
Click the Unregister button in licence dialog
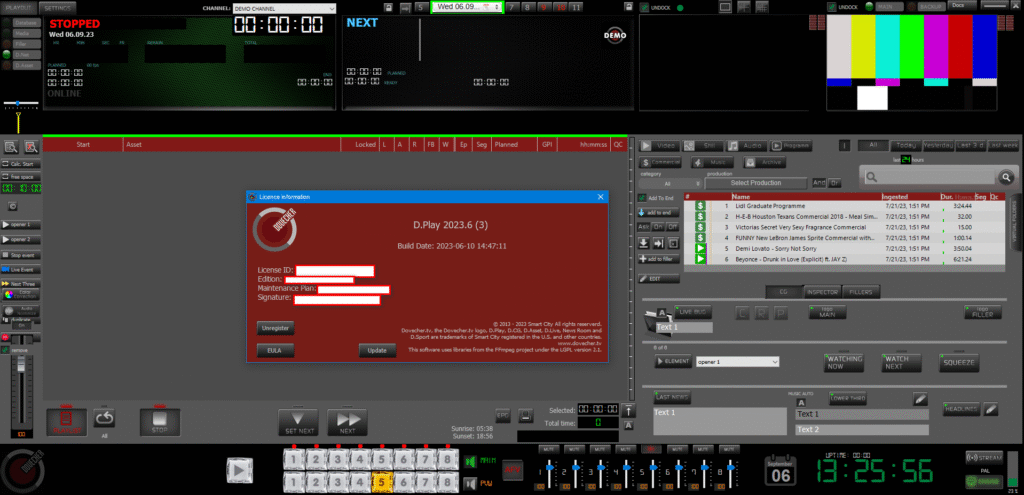click(275, 328)
